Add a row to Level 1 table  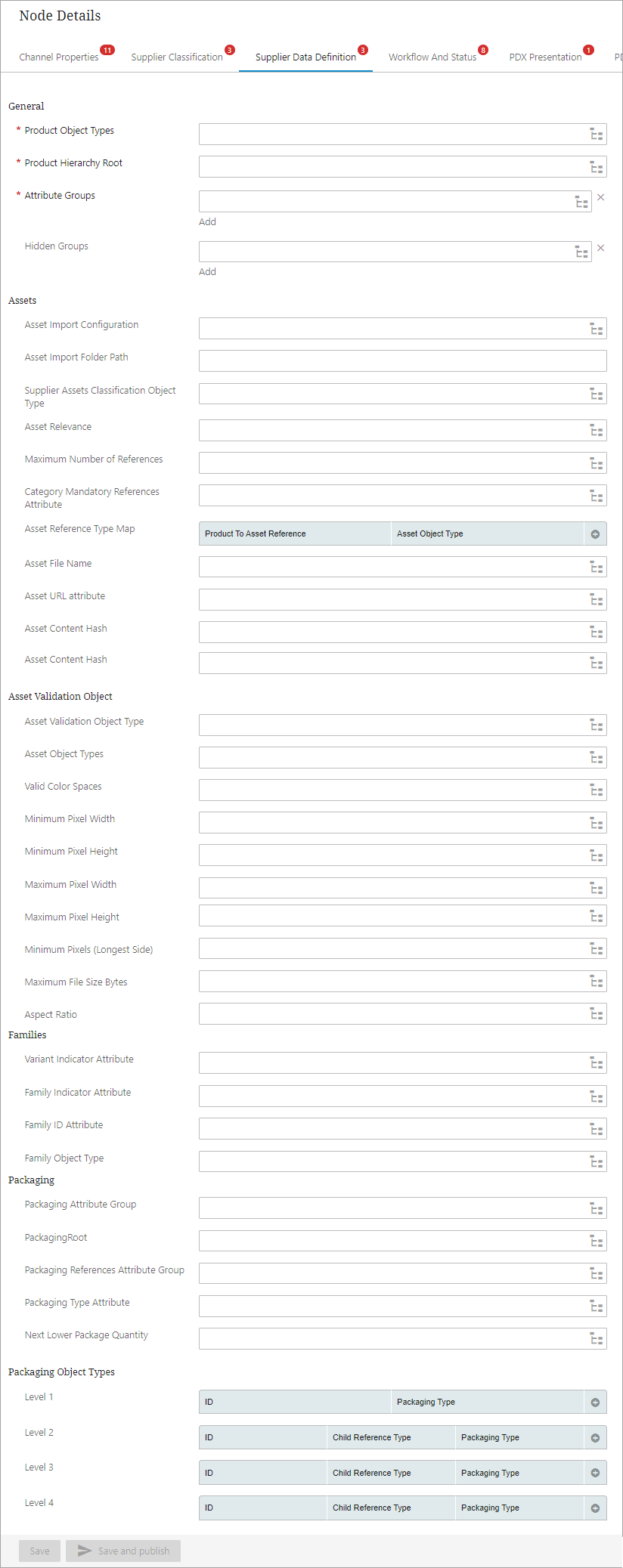pos(595,1403)
